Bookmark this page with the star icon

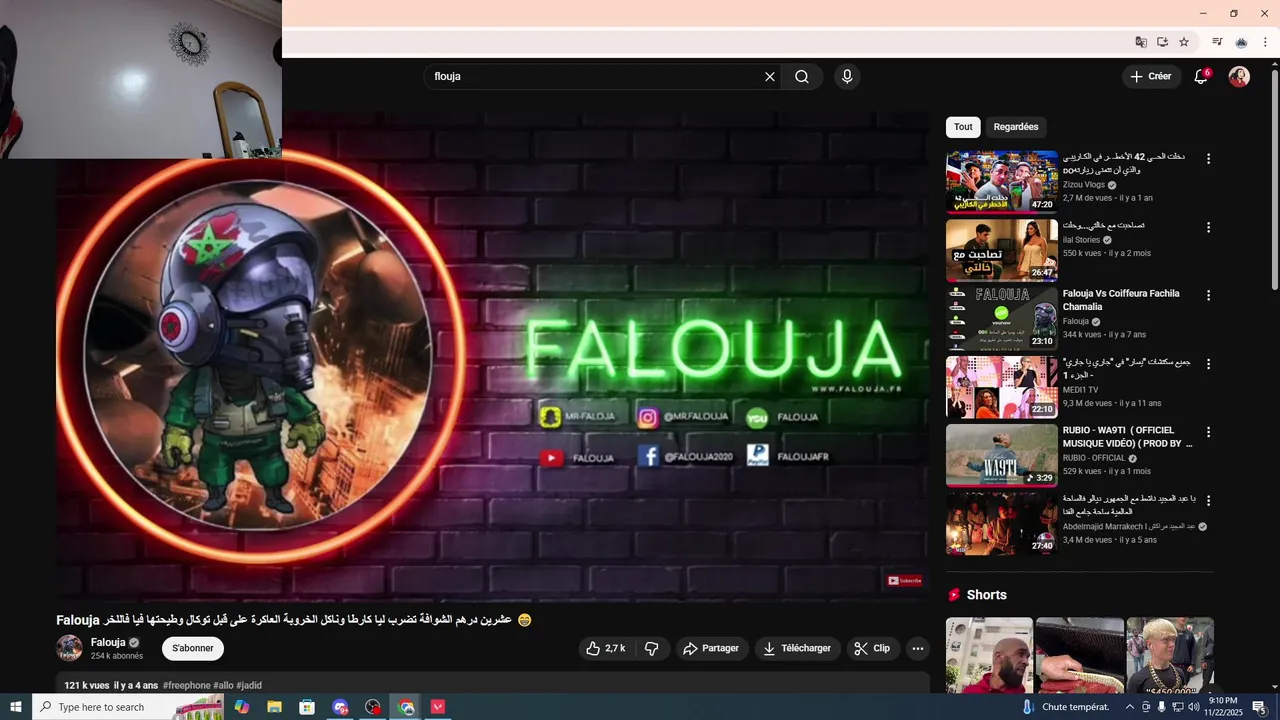pos(1184,42)
